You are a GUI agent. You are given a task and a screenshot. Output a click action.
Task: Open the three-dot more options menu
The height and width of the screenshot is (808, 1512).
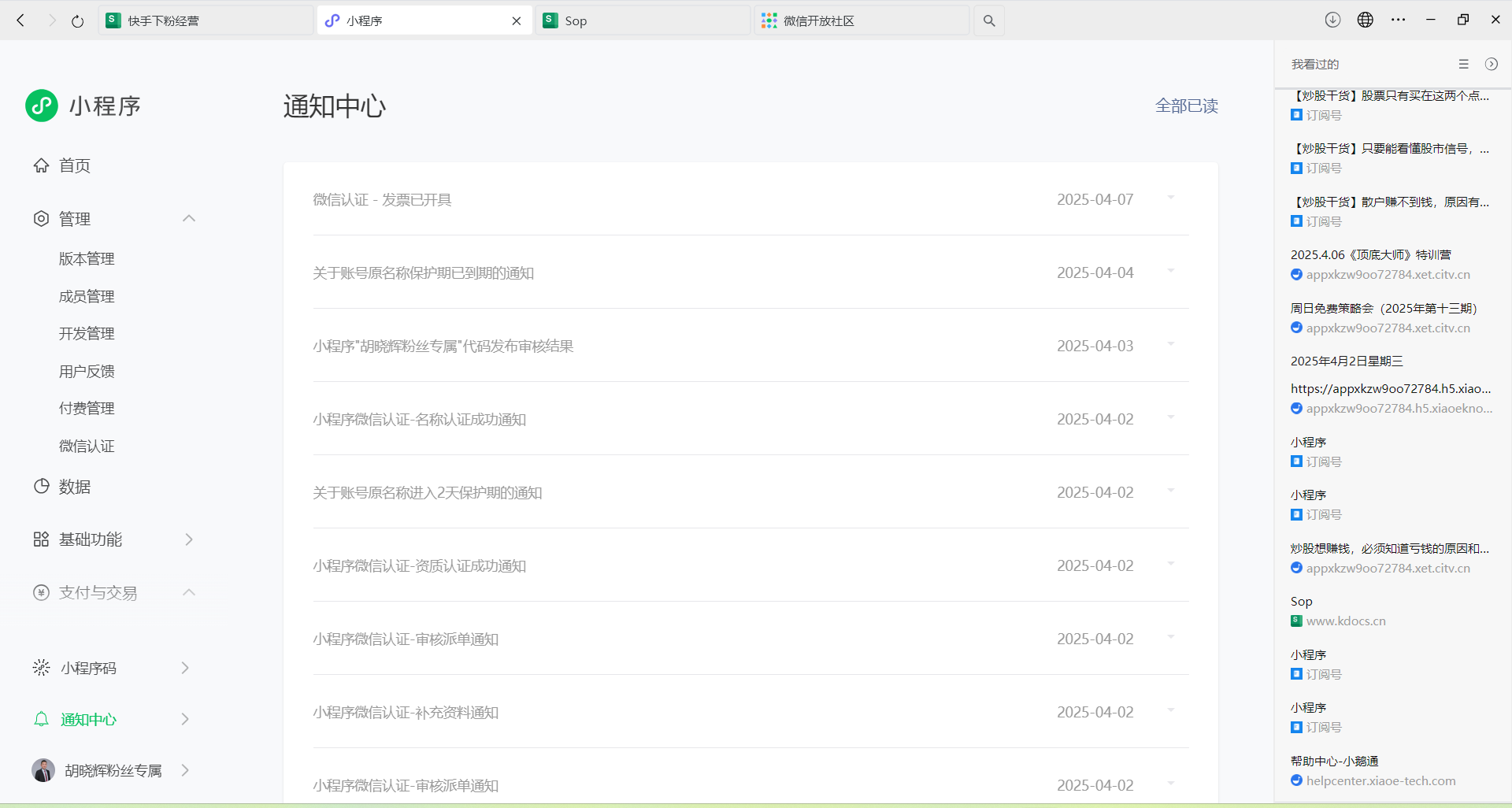point(1399,20)
